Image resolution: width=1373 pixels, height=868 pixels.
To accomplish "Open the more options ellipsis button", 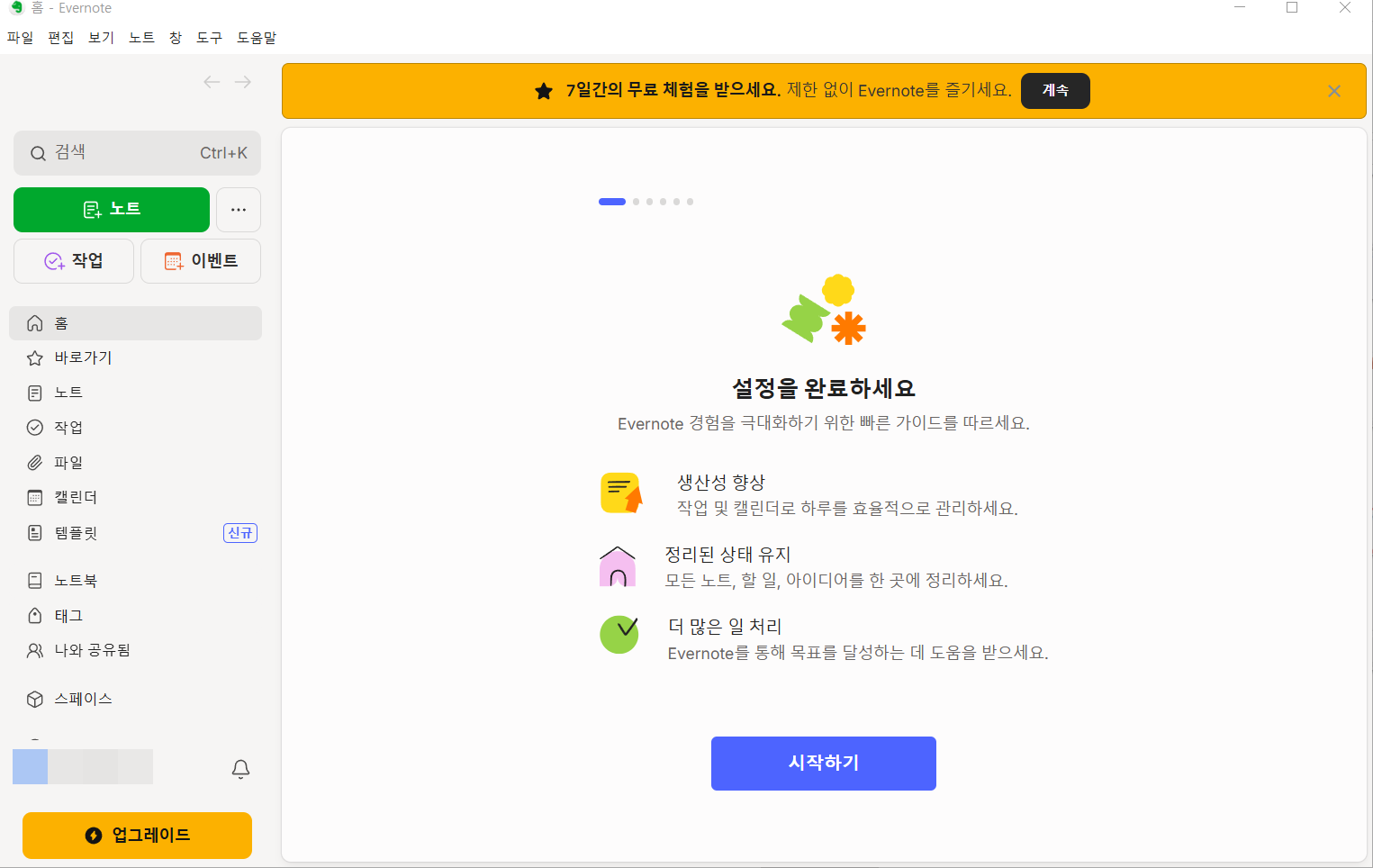I will [239, 210].
